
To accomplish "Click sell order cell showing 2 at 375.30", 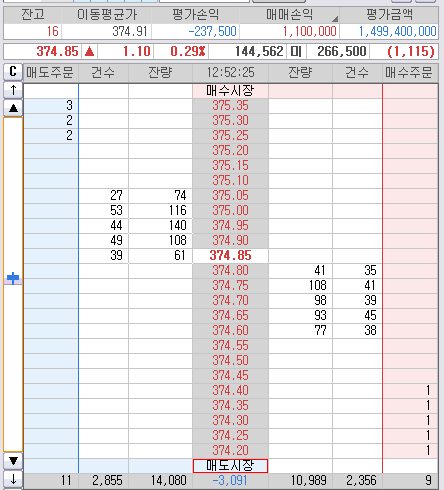I will (51, 120).
